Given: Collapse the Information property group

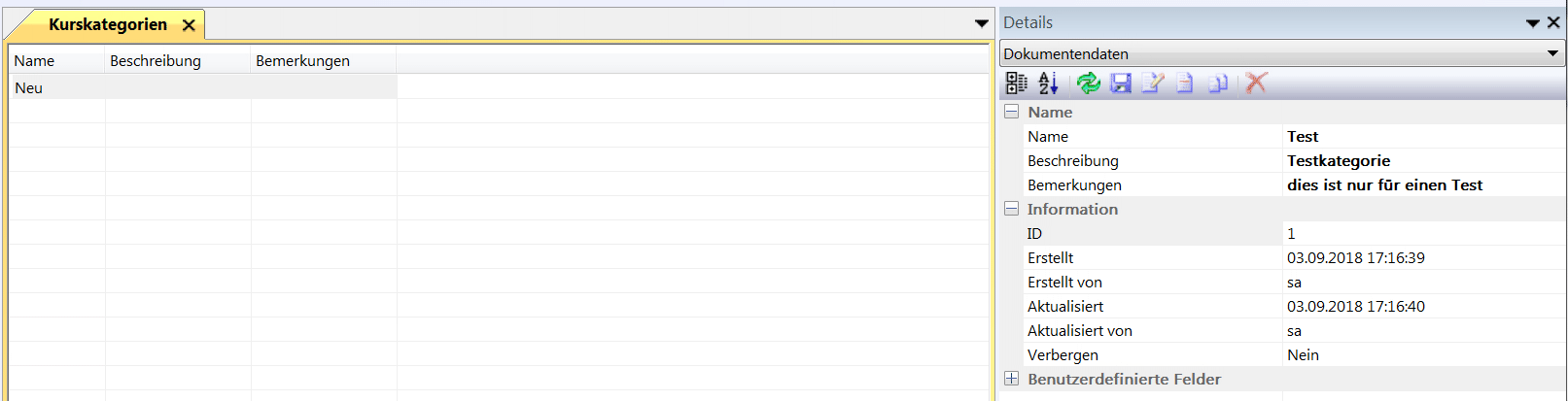Looking at the screenshot, I should [1011, 209].
